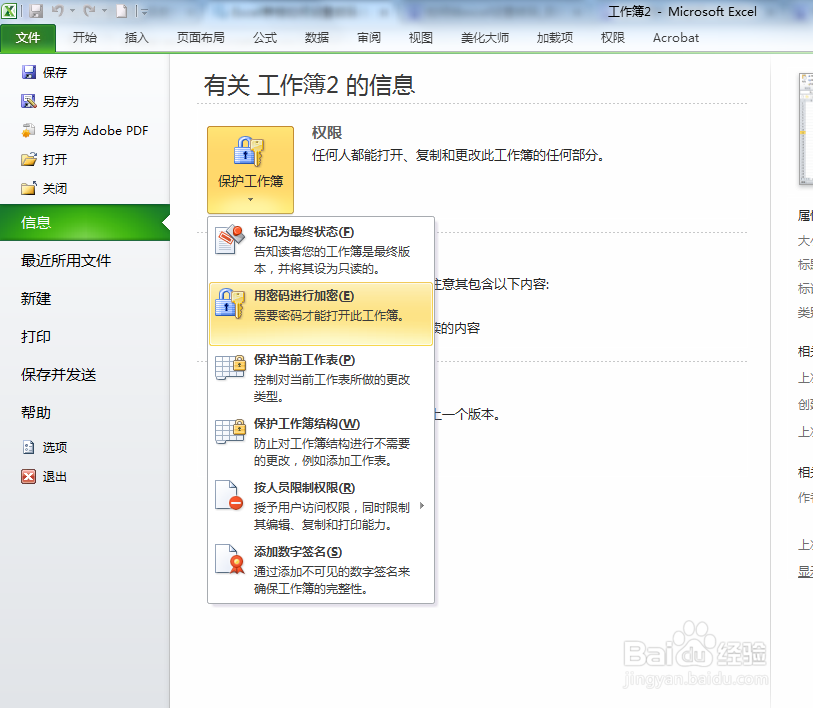Click the 另存为 Adobe PDF icon
The height and width of the screenshot is (708, 813).
[x=29, y=130]
